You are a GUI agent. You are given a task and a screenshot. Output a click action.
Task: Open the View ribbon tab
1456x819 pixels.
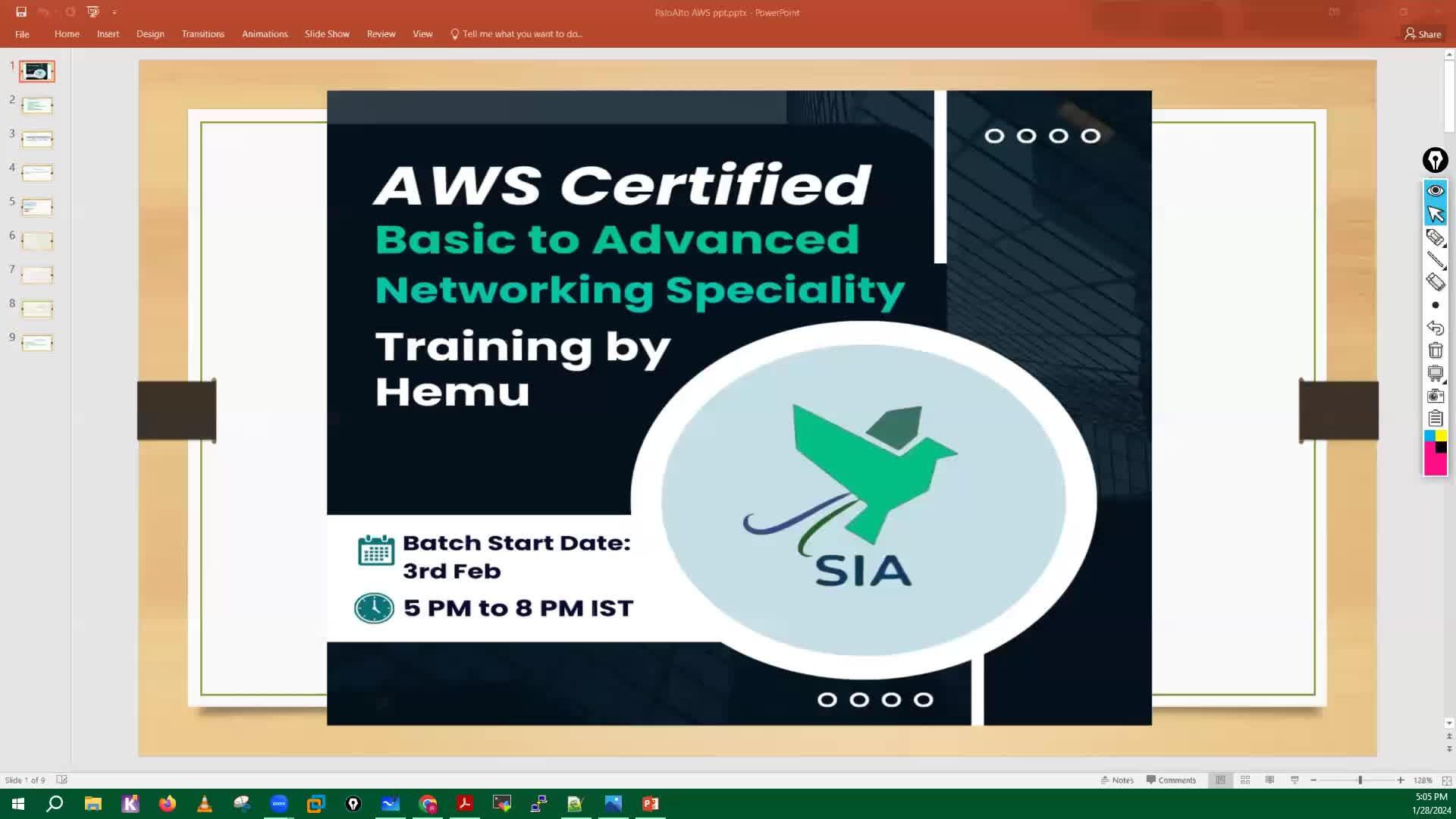click(422, 34)
